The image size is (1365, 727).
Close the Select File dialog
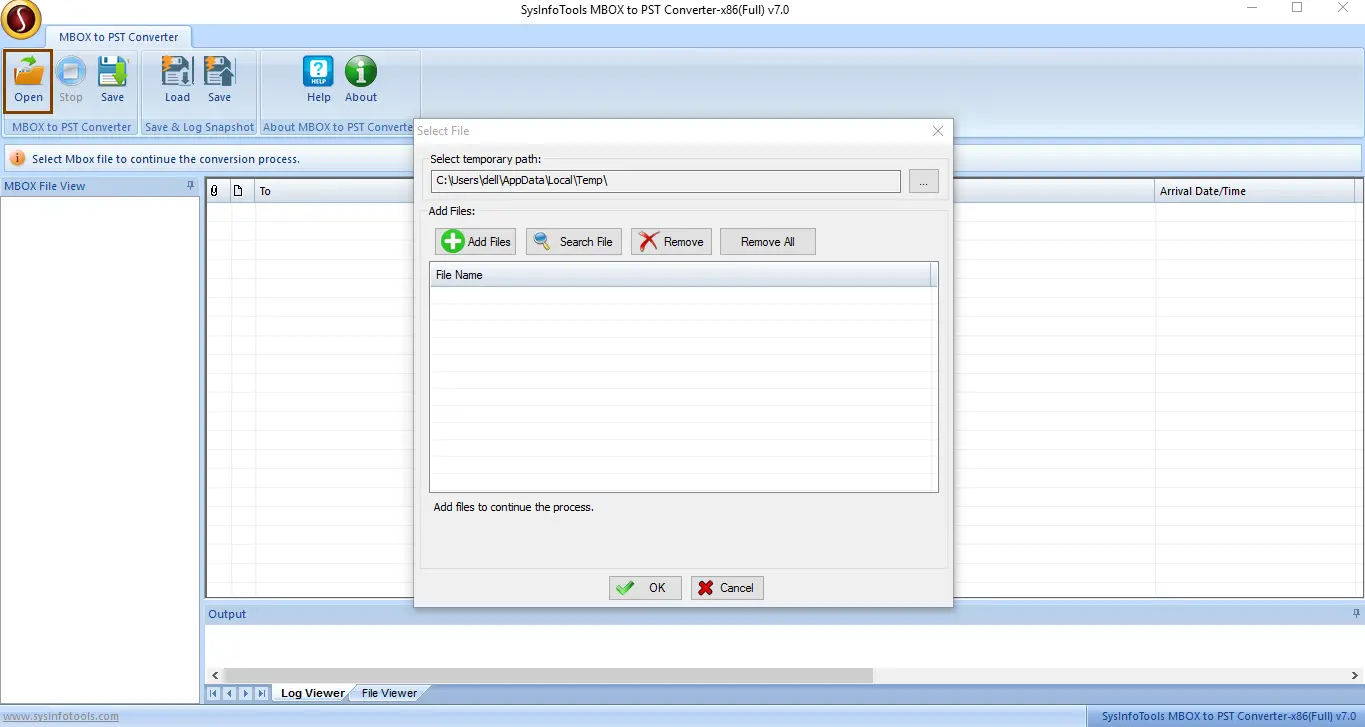[x=938, y=131]
